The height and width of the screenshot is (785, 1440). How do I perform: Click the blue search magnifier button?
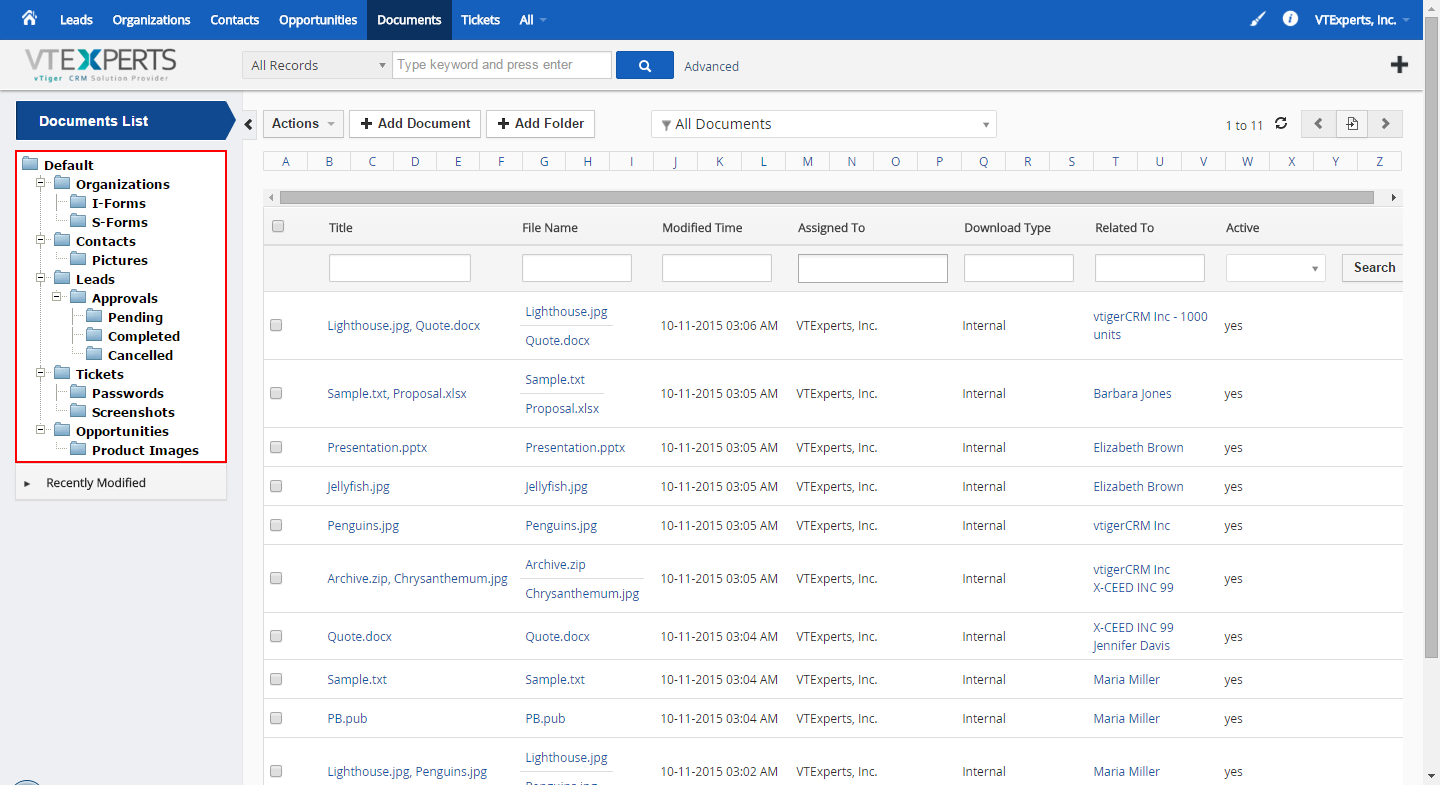[x=645, y=65]
